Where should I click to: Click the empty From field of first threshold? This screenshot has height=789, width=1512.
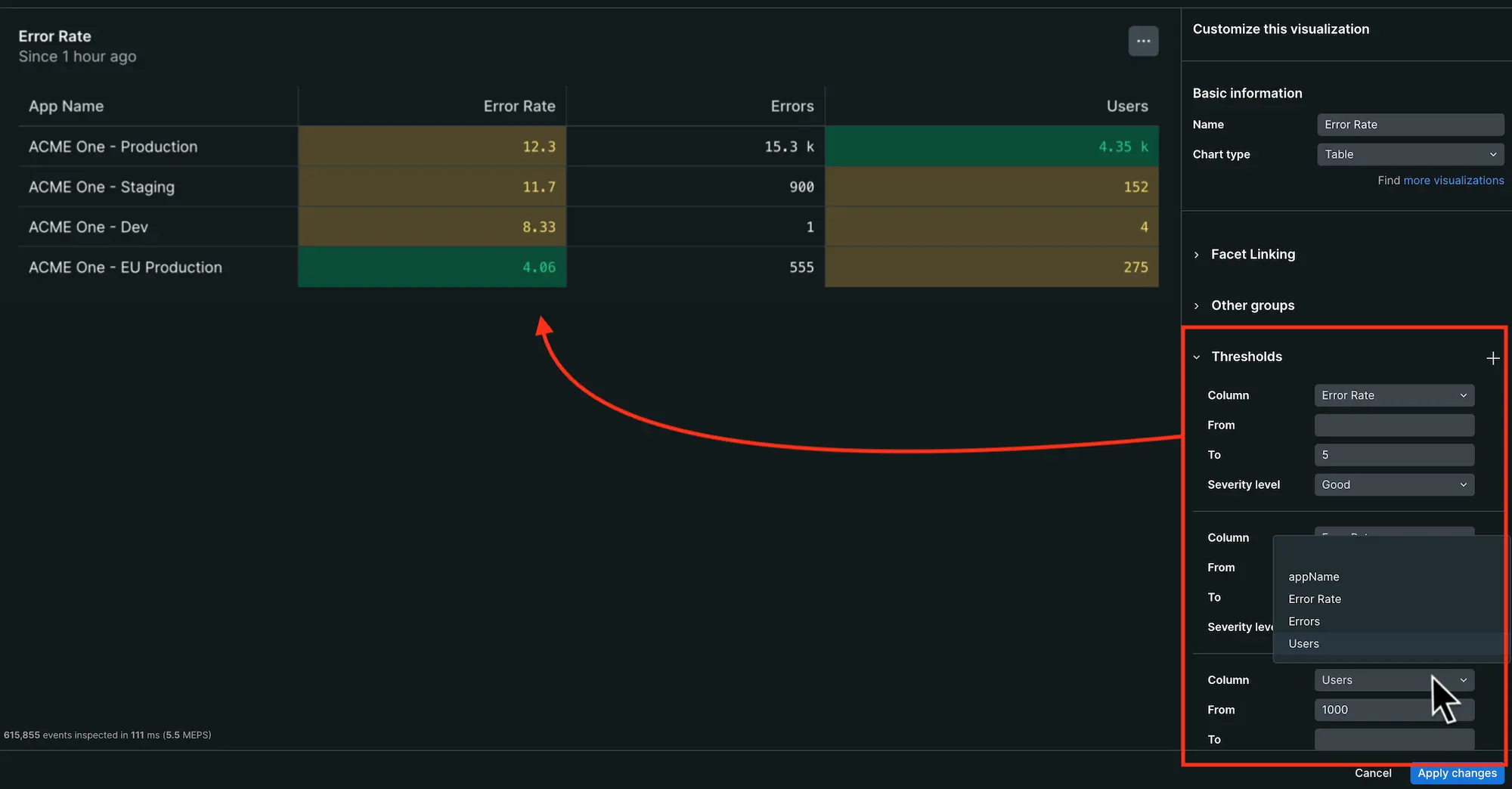1393,425
